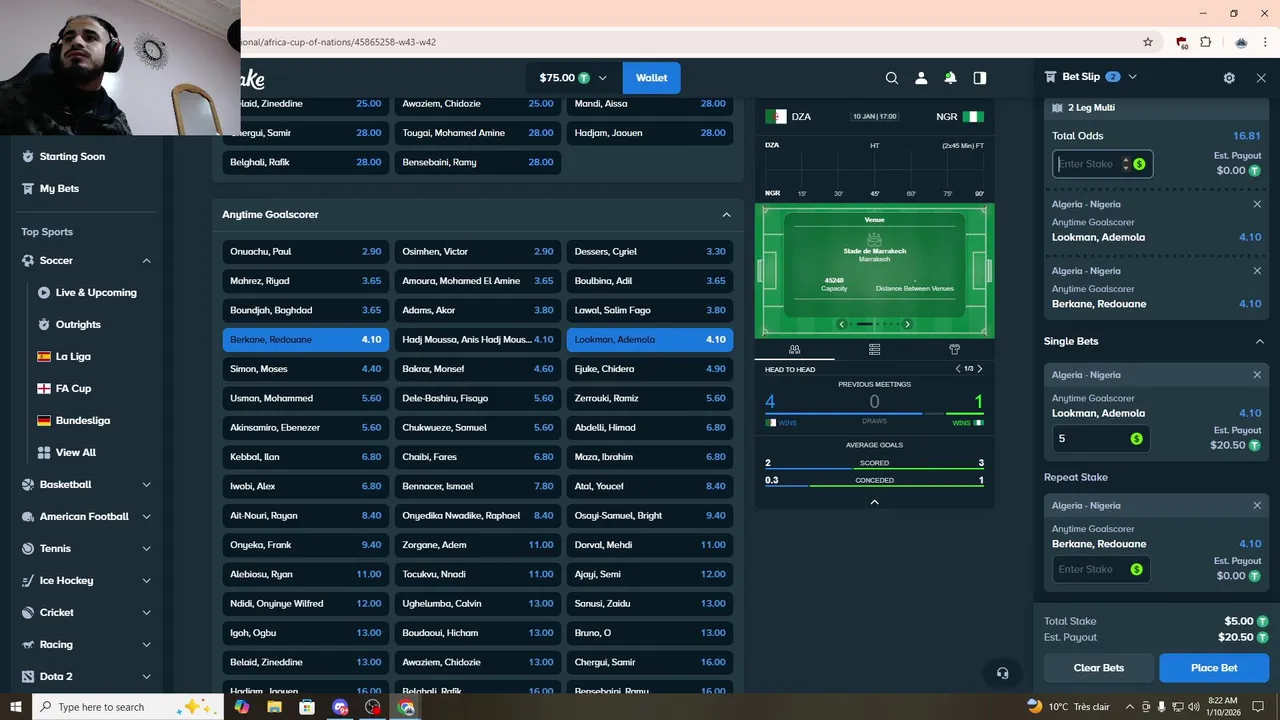The height and width of the screenshot is (720, 1280).
Task: Edit the Lookman single stake field
Action: 1100,438
